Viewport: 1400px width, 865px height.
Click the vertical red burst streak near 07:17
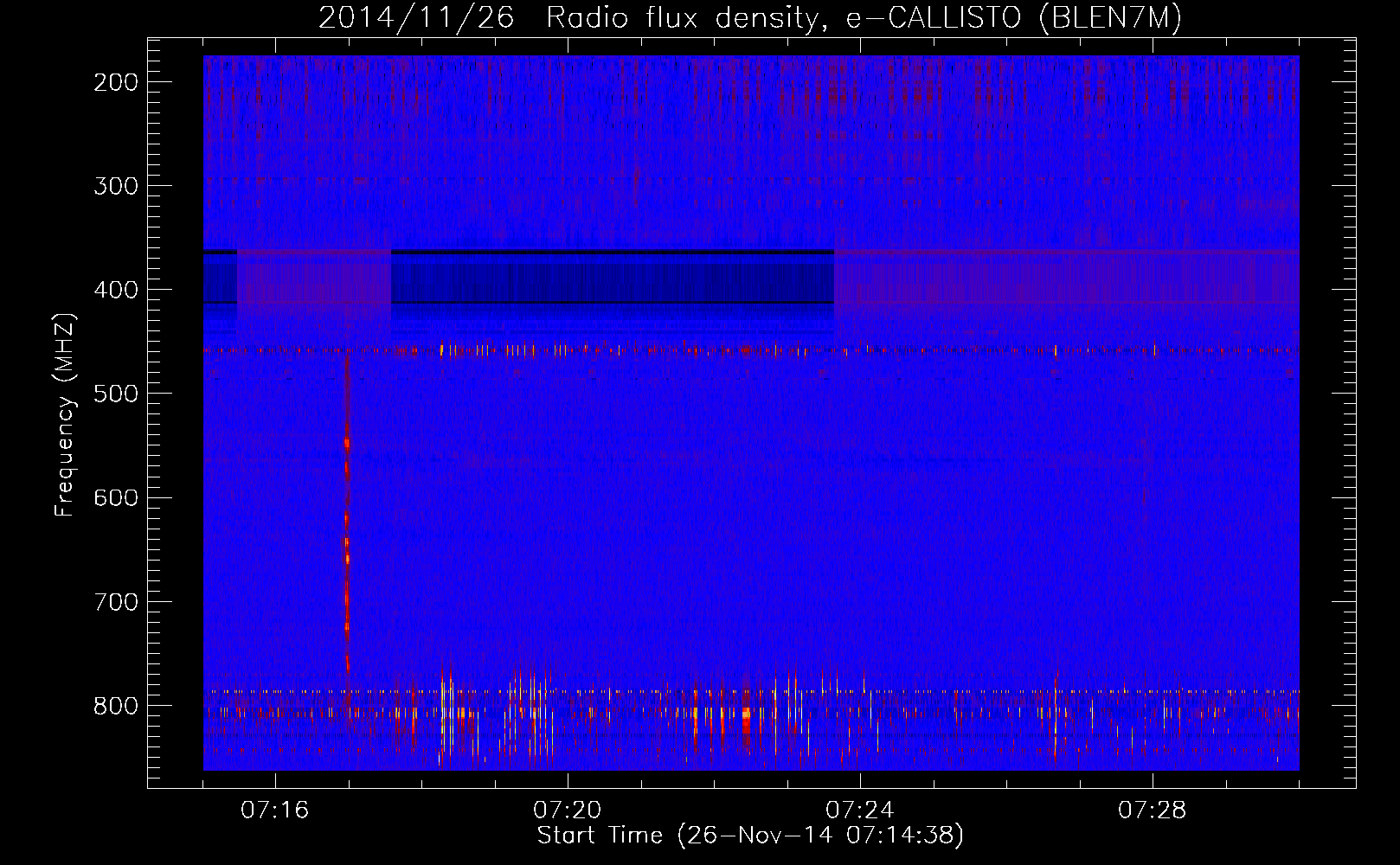(x=347, y=515)
